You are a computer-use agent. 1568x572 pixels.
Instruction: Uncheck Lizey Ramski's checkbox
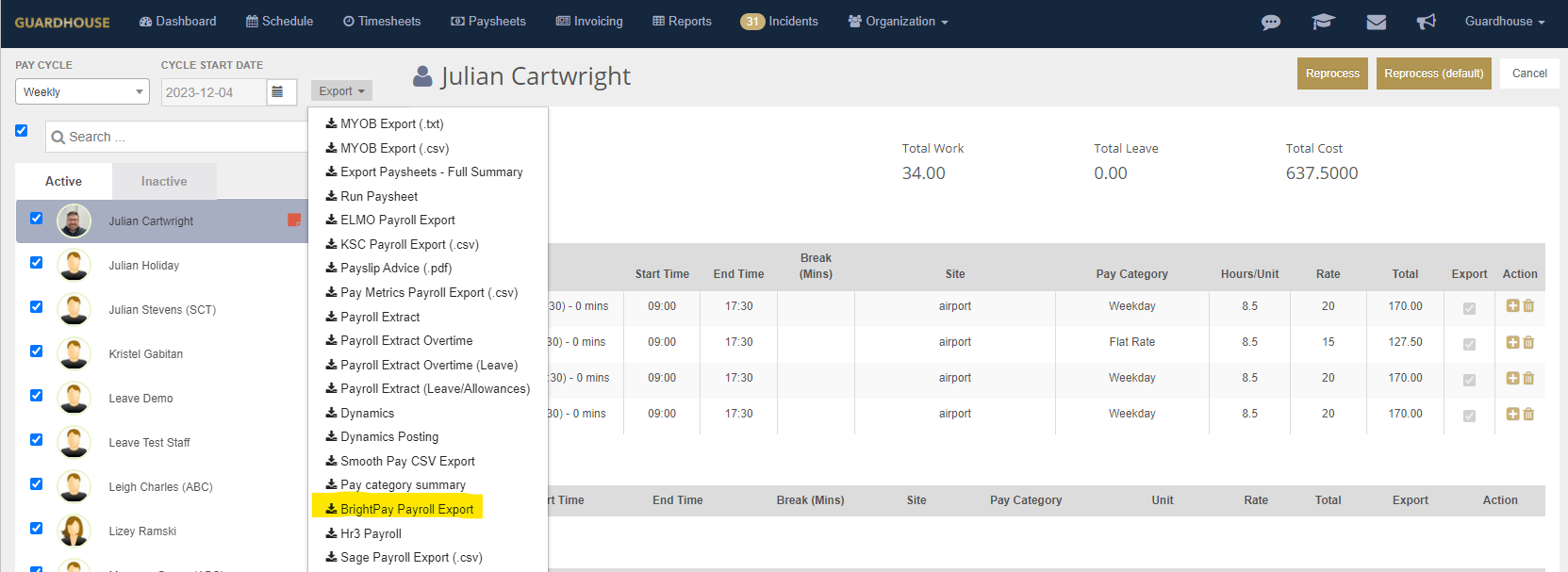[x=36, y=528]
